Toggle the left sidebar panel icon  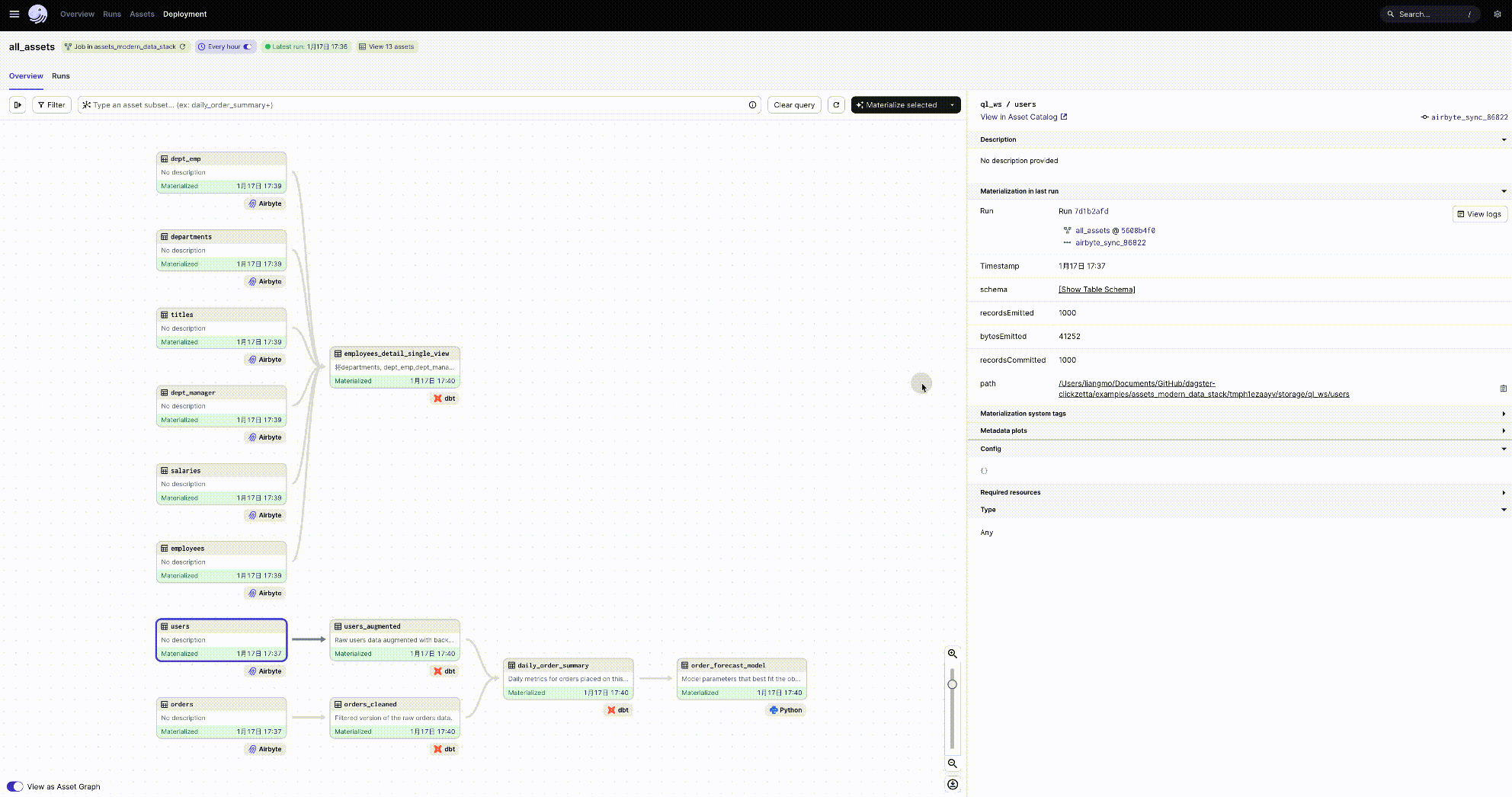[x=18, y=105]
